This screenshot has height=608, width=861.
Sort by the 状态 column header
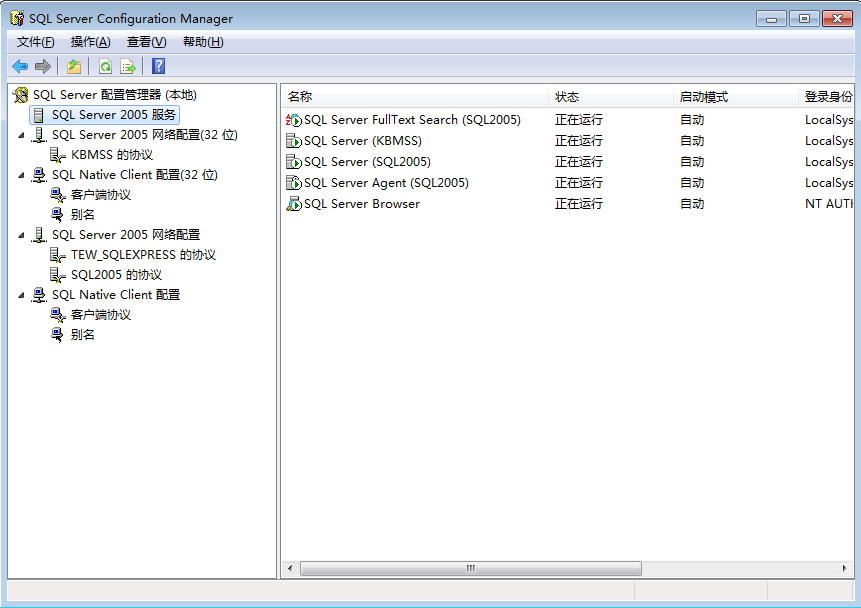pyautogui.click(x=611, y=97)
